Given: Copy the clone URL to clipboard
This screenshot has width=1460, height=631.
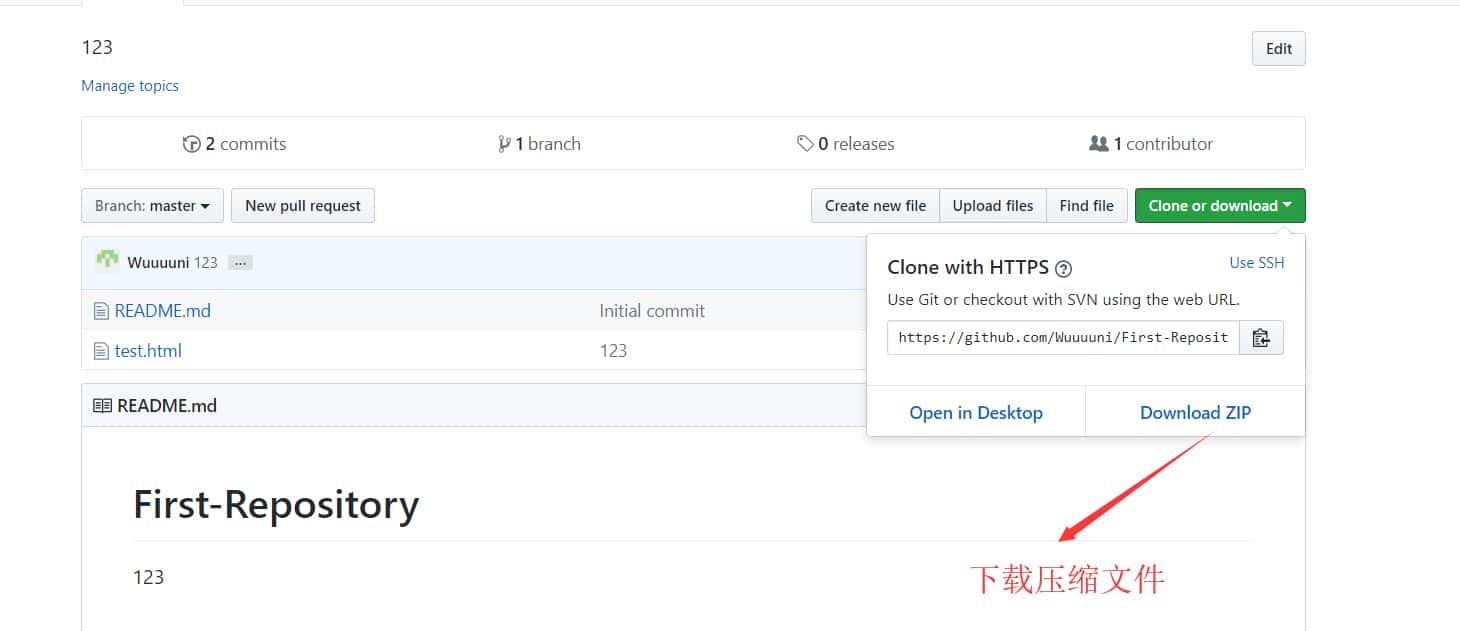Looking at the screenshot, I should (x=1261, y=338).
